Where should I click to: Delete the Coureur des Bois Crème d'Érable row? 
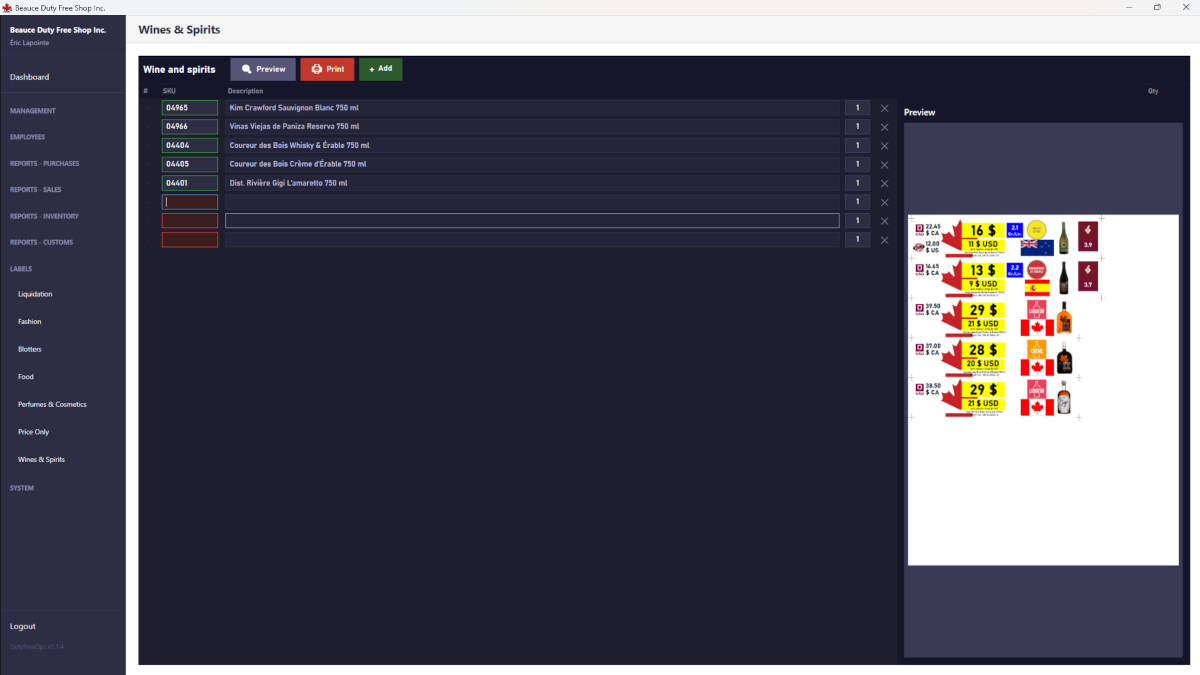[x=884, y=164]
